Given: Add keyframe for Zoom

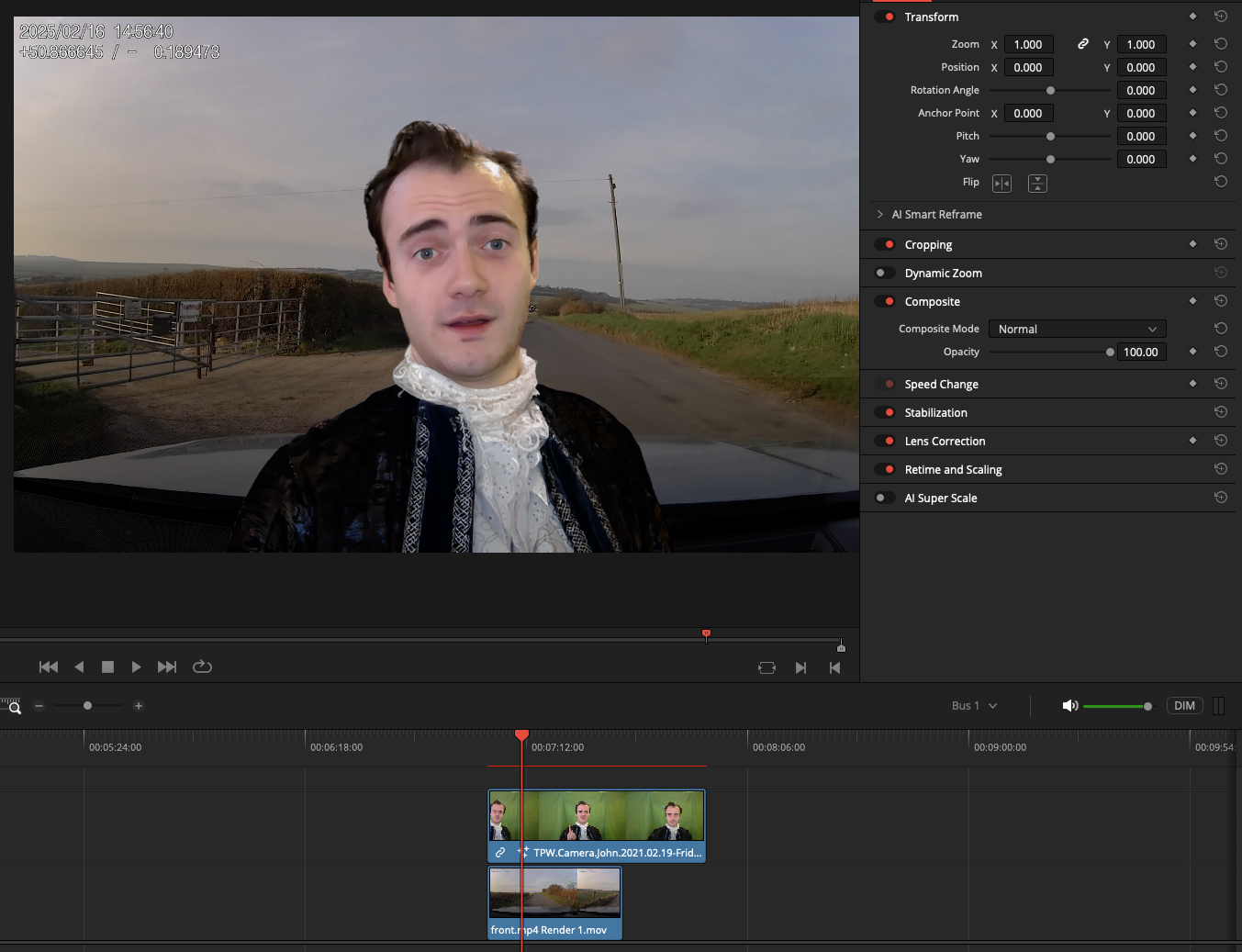Looking at the screenshot, I should tap(1192, 44).
